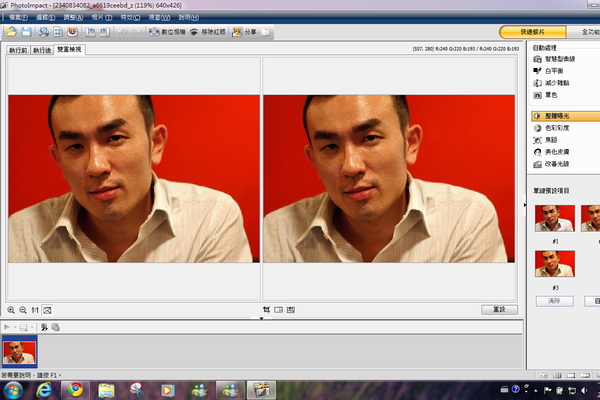600x400 pixels.
Task: Click the 清除 clear button under the presets
Action: pos(554,301)
